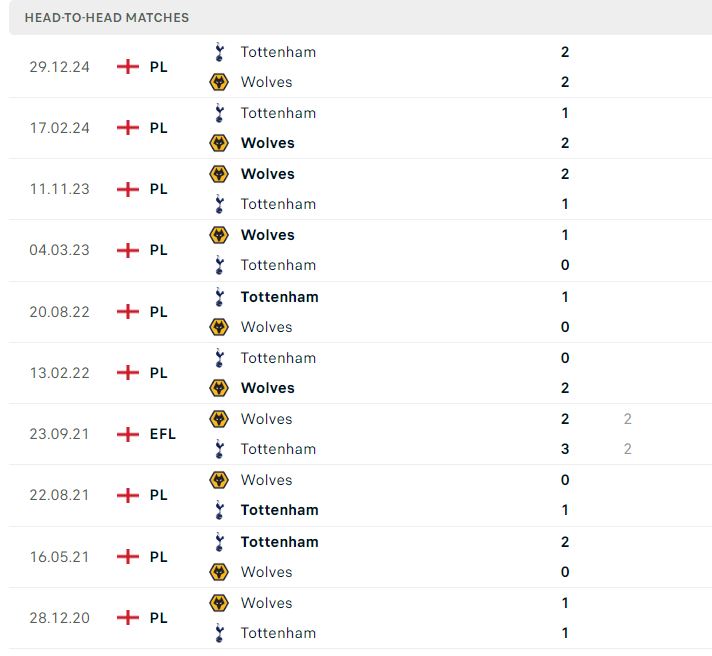
Task: Select the 22.08.21 match date
Action: (x=59, y=495)
